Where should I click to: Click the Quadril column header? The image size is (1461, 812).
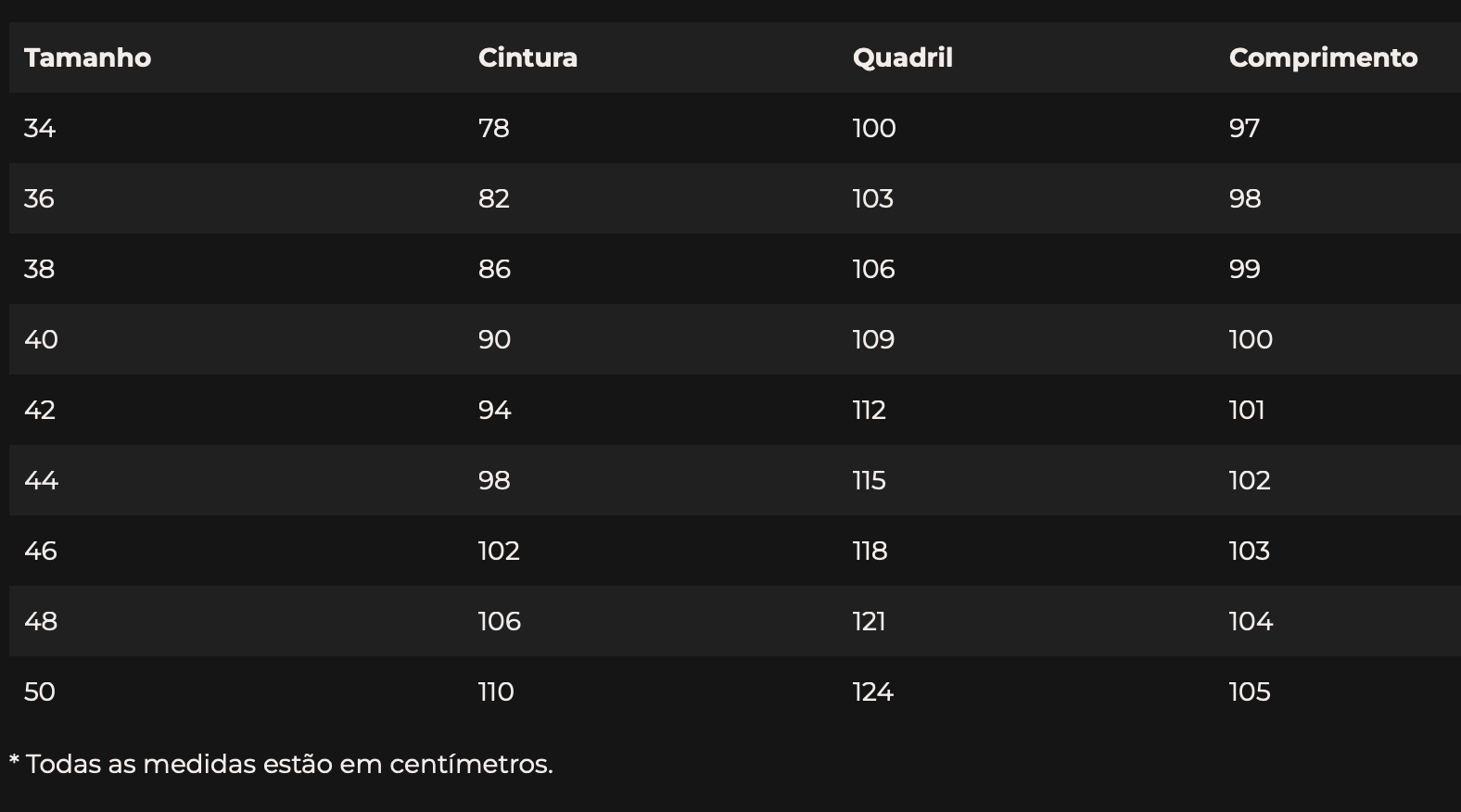(902, 57)
